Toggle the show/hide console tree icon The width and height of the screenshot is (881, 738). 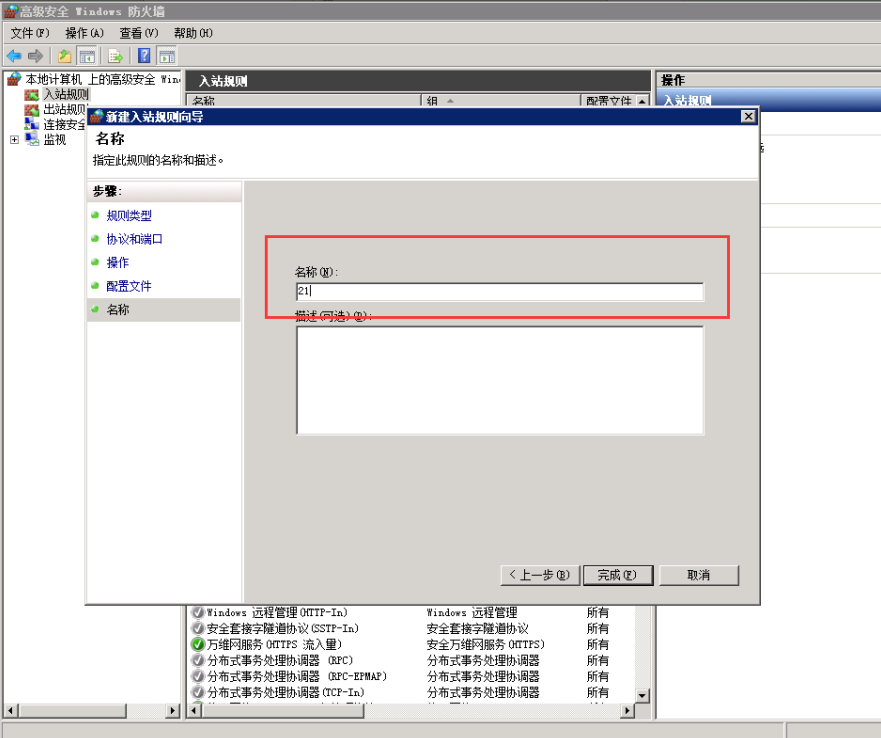coord(88,56)
